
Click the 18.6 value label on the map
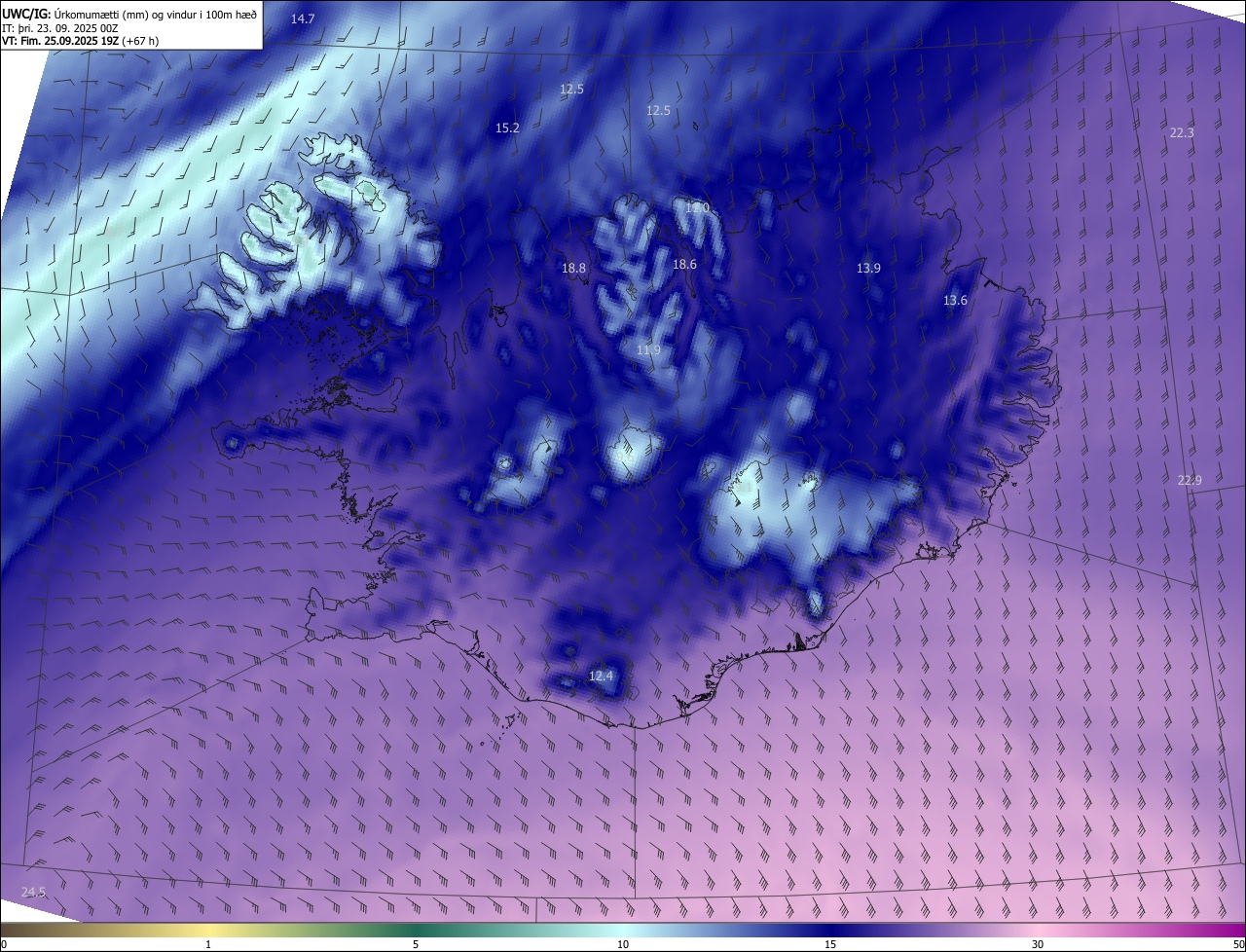pos(684,265)
